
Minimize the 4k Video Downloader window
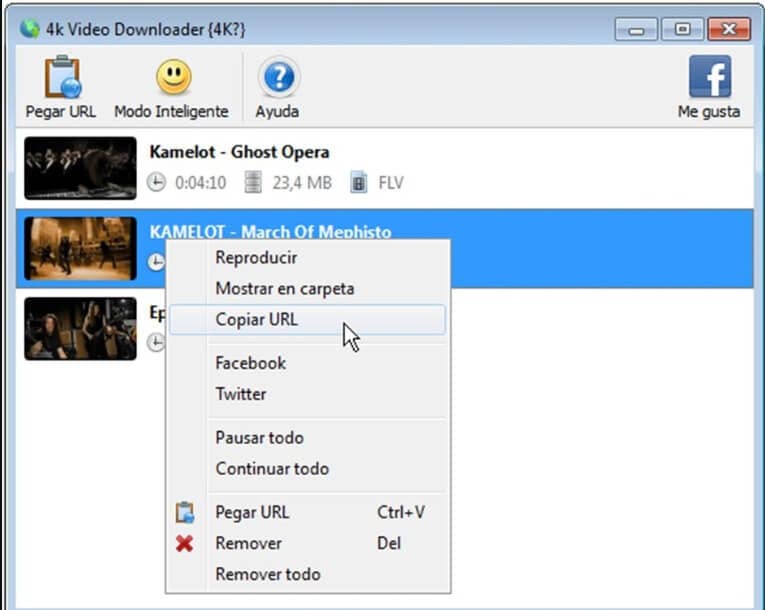click(x=636, y=29)
